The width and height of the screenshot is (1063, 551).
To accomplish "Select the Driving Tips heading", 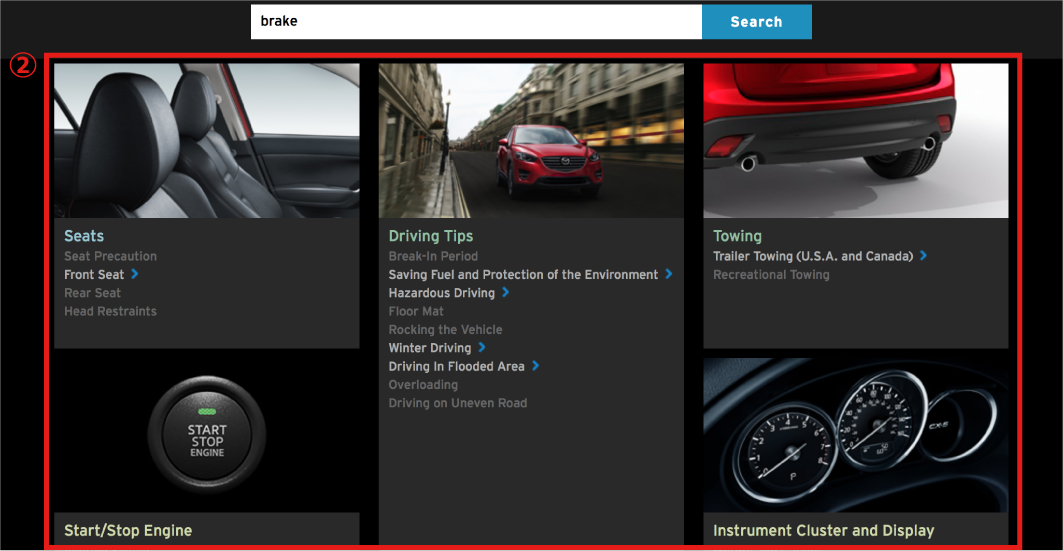I will pos(430,236).
